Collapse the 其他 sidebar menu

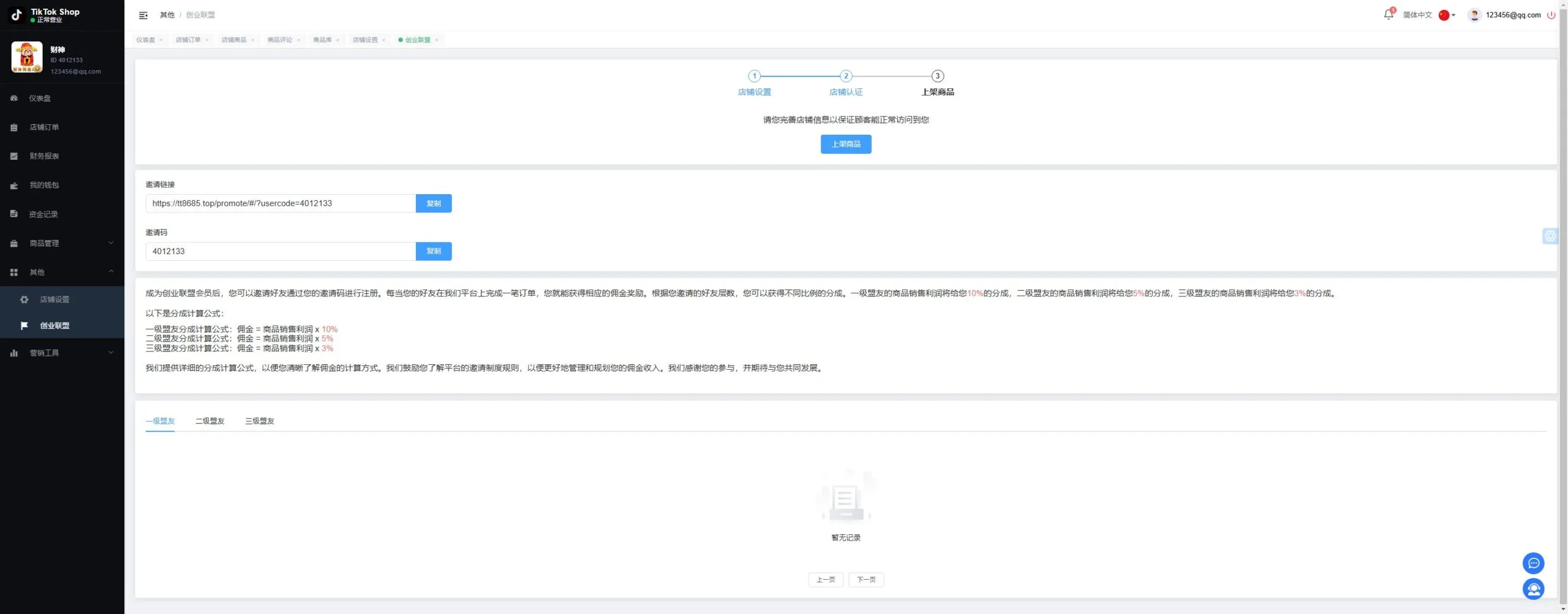pos(62,272)
